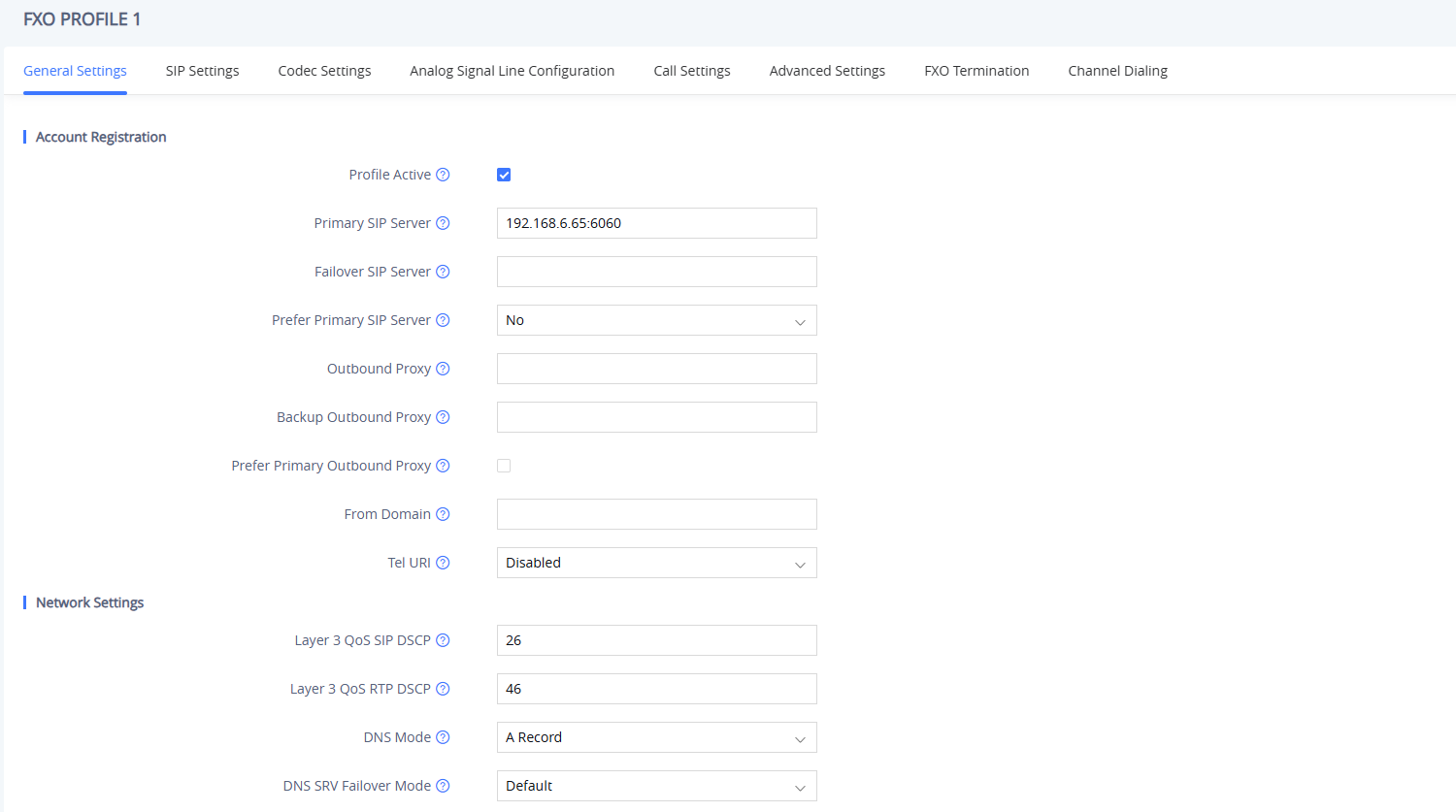1456x812 pixels.
Task: Click the Tel URI help icon
Action: click(x=443, y=563)
